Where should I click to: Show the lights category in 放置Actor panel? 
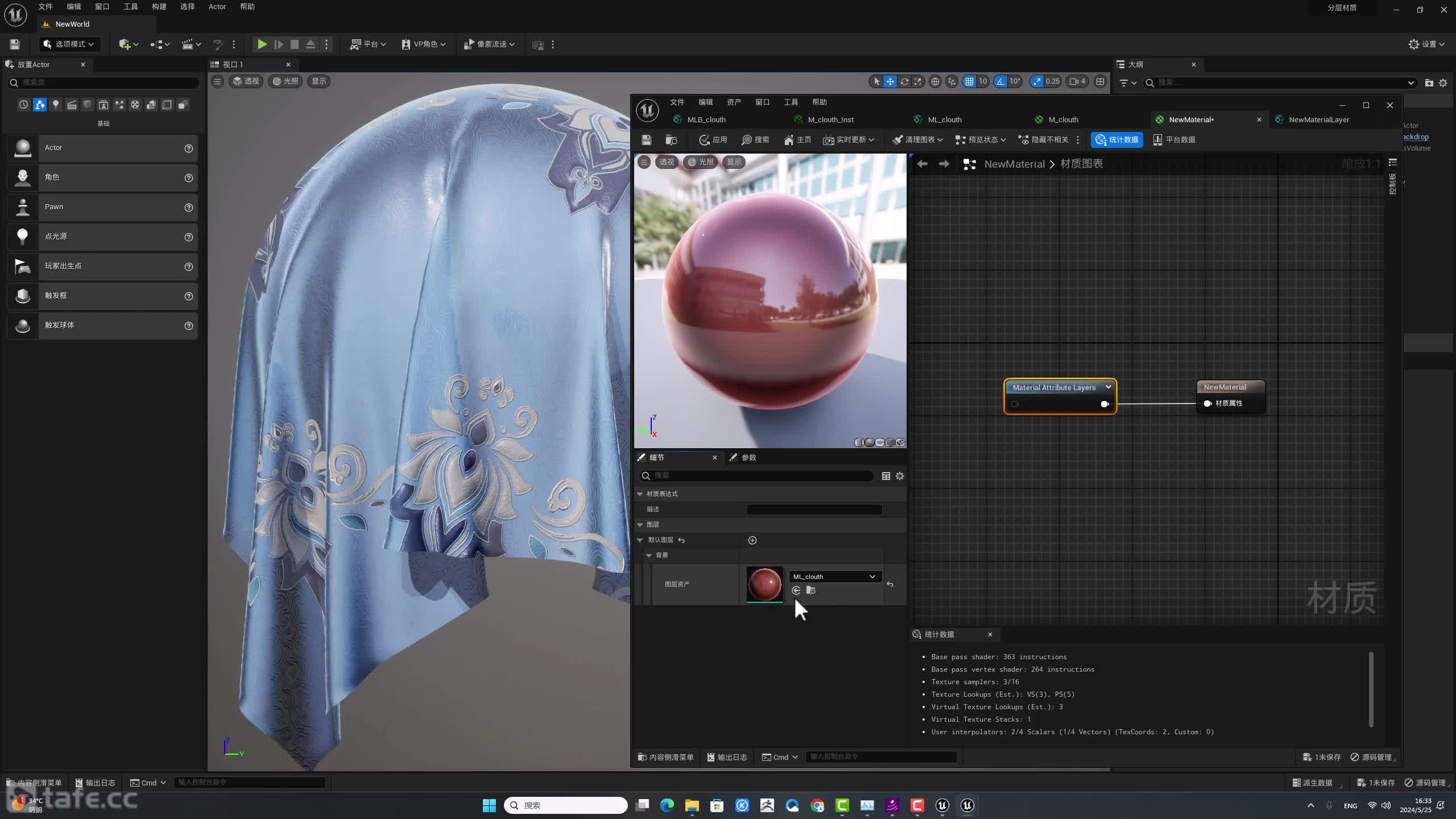[55, 105]
